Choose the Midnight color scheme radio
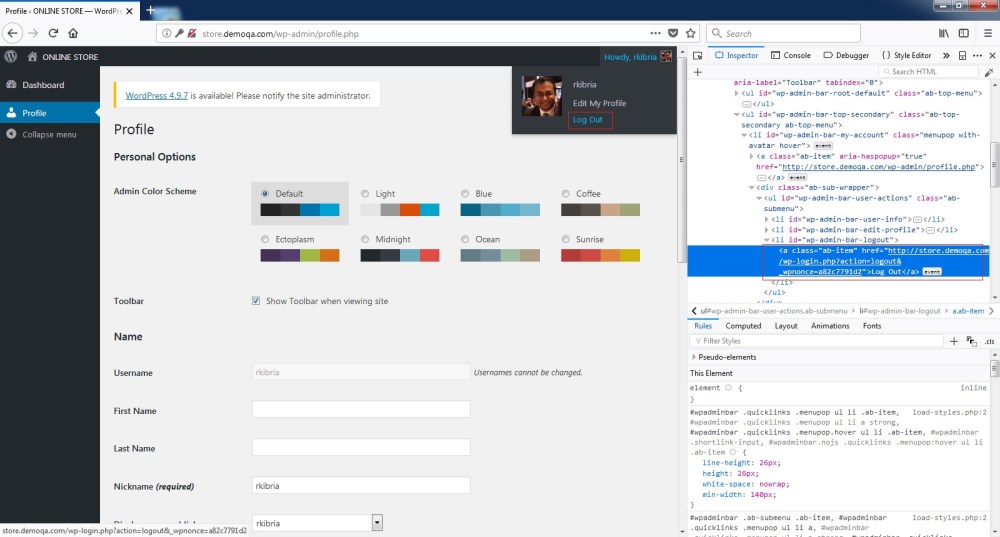Image resolution: width=1000 pixels, height=537 pixels. click(366, 240)
